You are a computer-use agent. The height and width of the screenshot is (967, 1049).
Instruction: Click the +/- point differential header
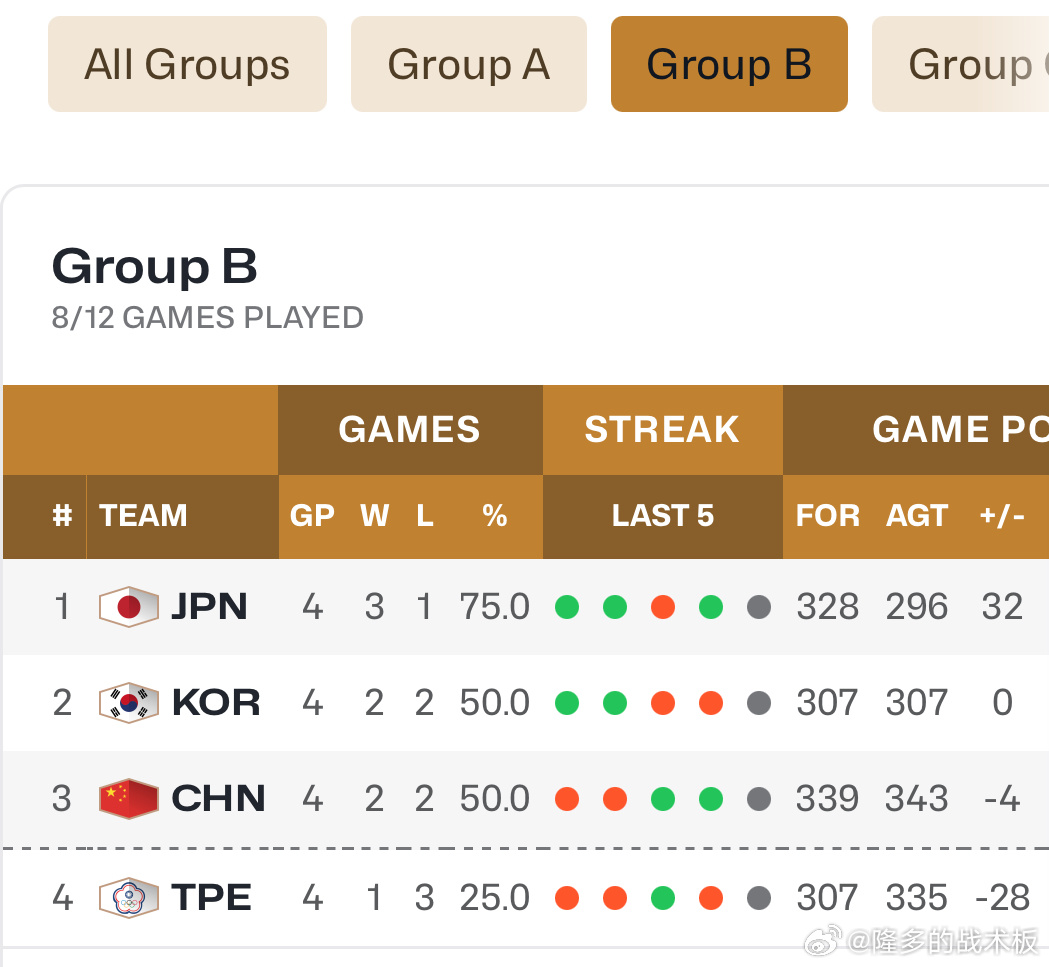(x=1002, y=516)
